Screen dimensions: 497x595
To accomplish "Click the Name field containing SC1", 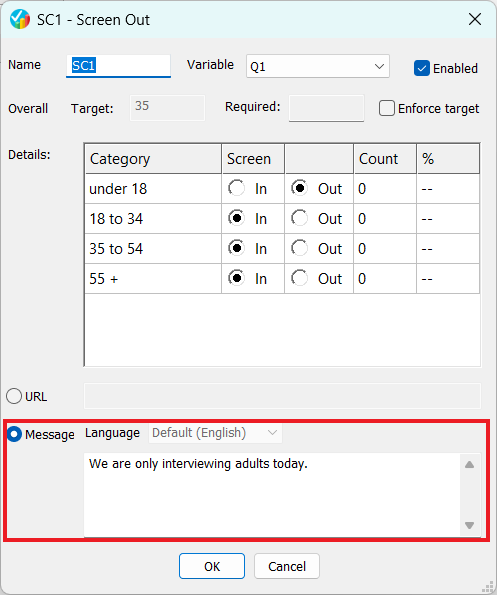I will (118, 66).
